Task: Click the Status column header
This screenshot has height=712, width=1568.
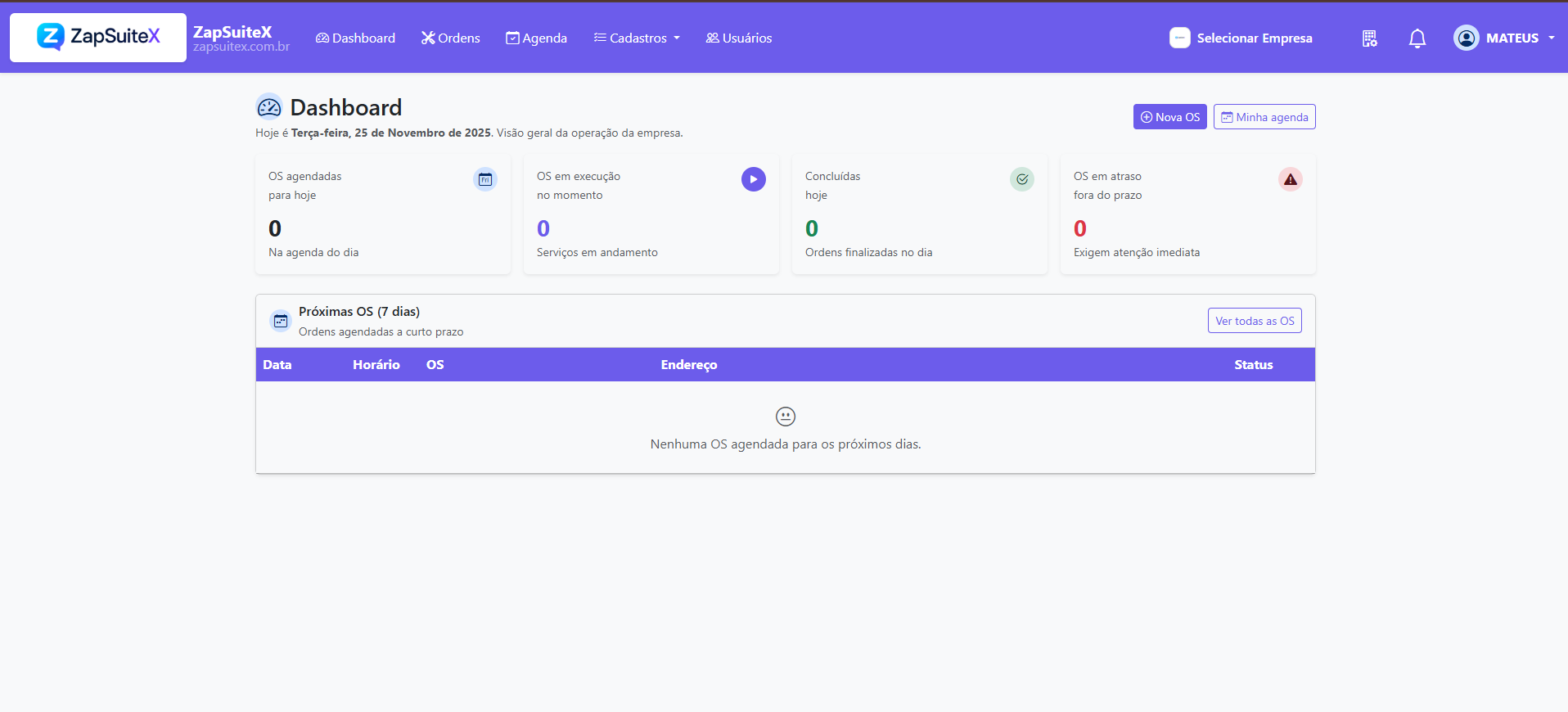Action: 1254,365
